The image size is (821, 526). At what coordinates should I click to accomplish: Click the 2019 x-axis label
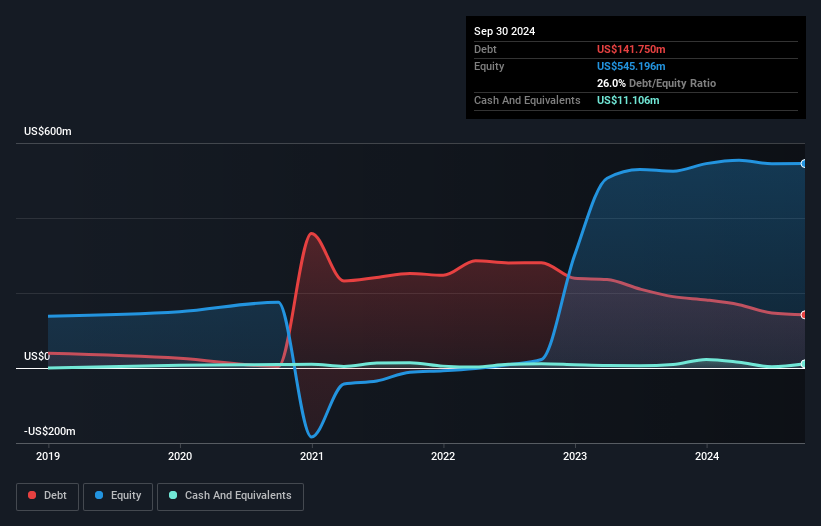point(48,456)
